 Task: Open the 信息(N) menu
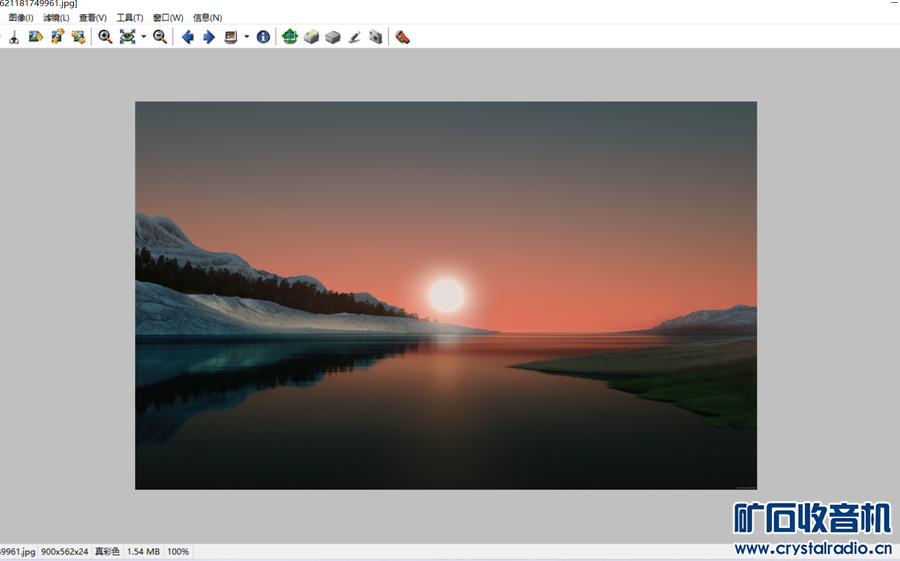click(x=207, y=18)
